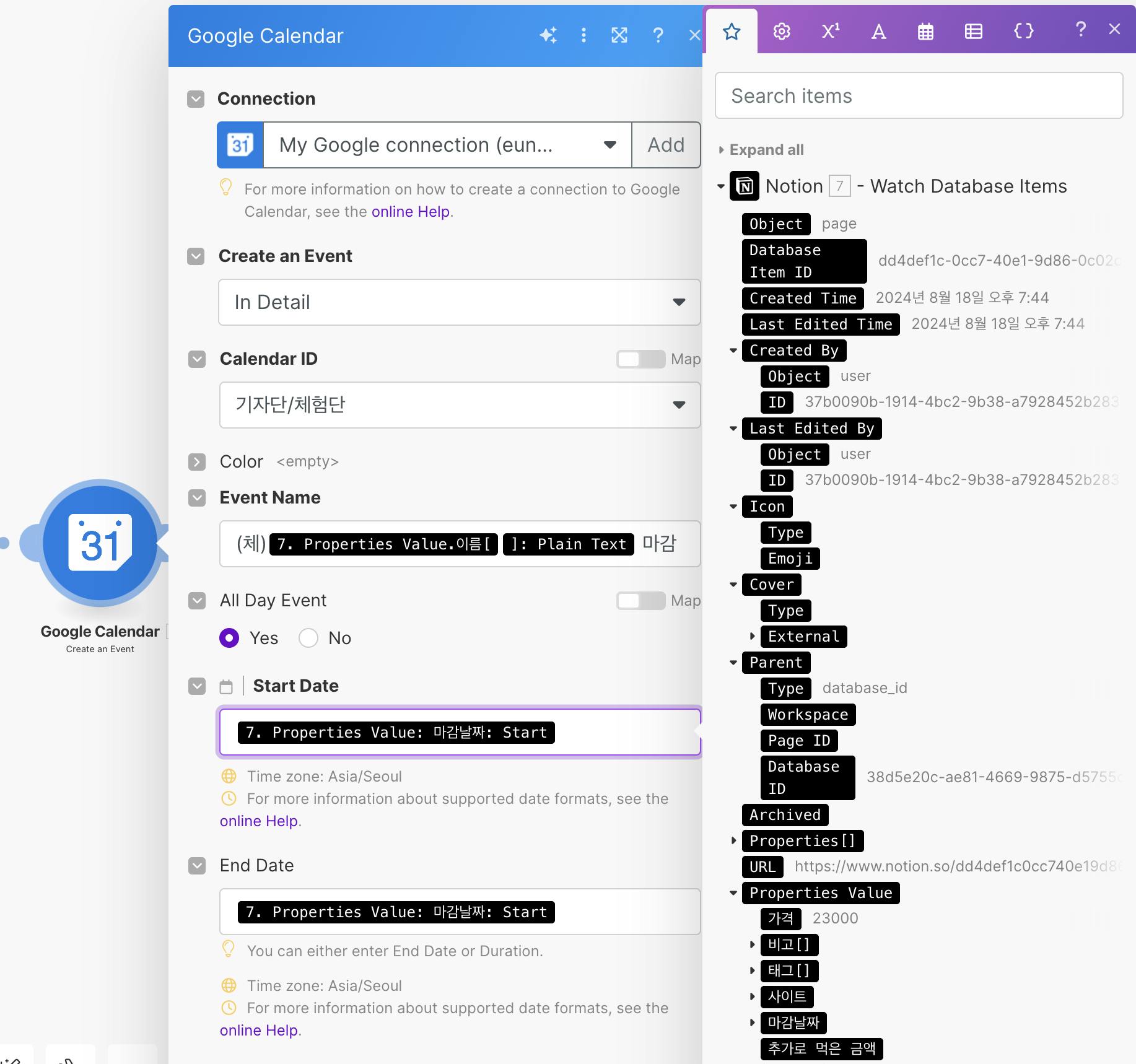Insert the Created Time variable pill
This screenshot has width=1136, height=1064.
(x=803, y=299)
